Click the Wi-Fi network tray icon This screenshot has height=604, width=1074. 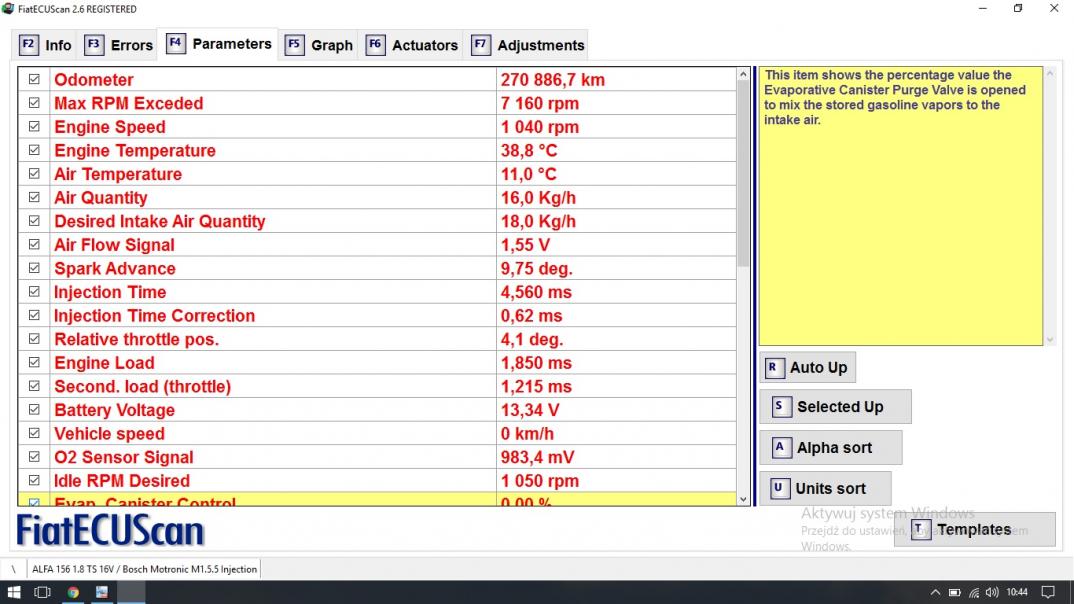pyautogui.click(x=974, y=592)
